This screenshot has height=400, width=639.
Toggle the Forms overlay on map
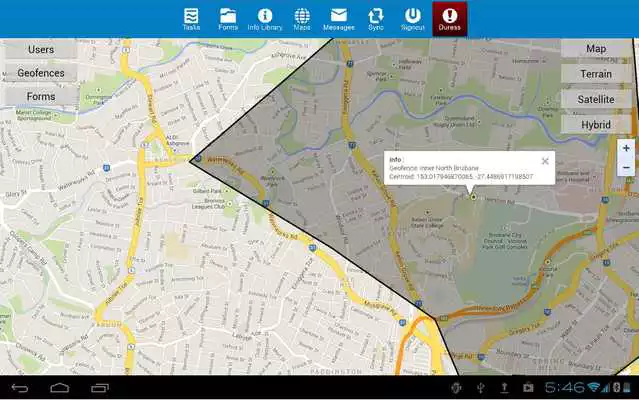[41, 96]
